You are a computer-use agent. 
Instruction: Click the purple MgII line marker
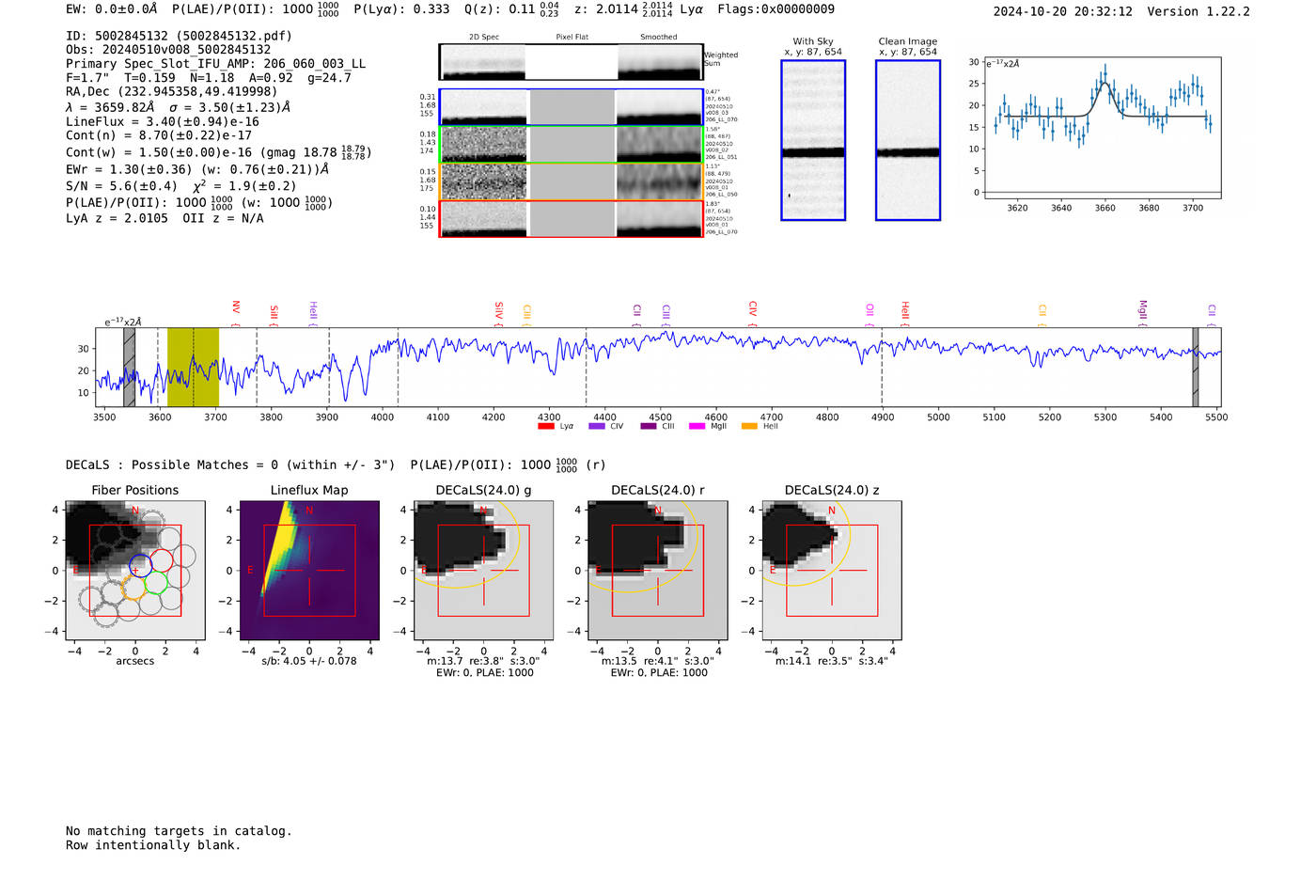point(1143,312)
